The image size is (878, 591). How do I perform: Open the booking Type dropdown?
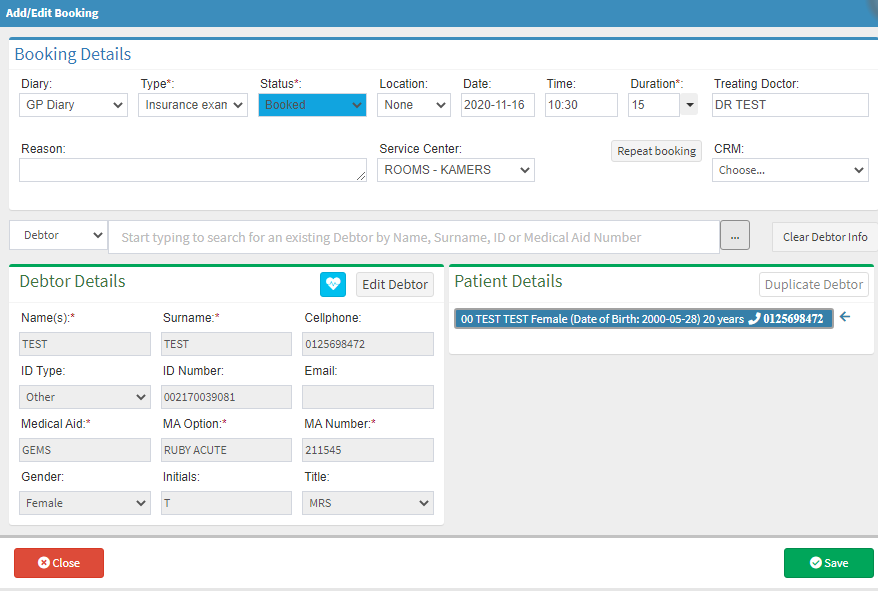point(192,105)
